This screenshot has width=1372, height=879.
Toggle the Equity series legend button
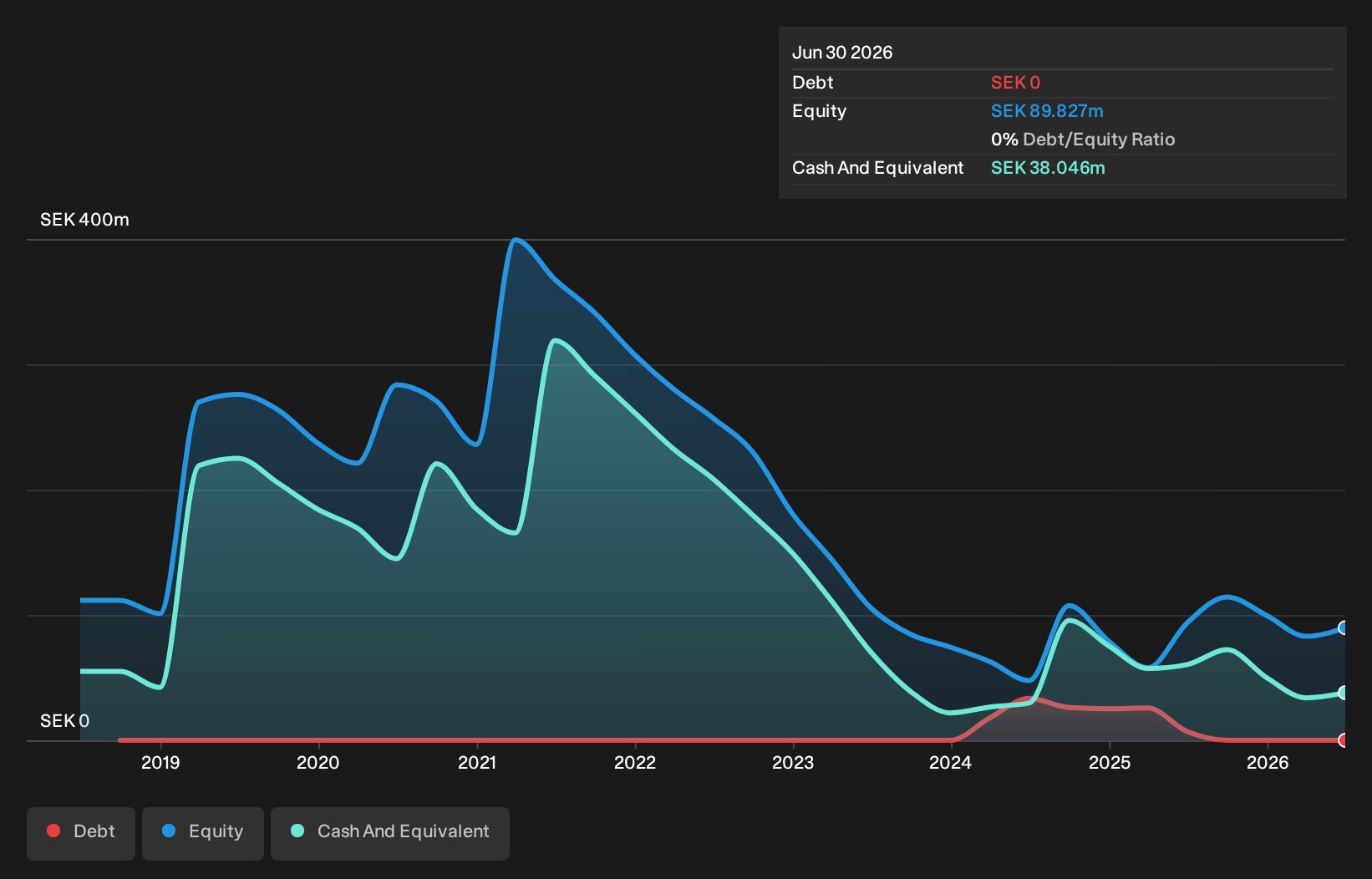[x=203, y=833]
